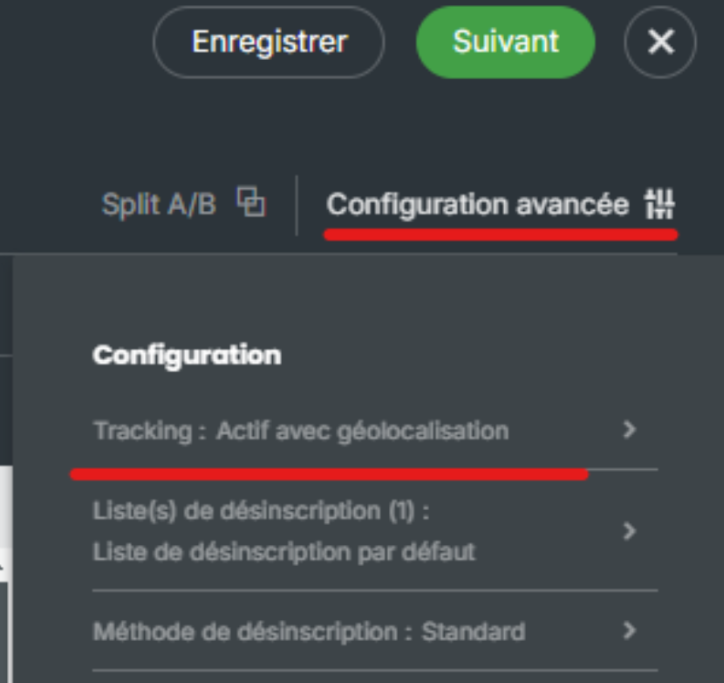Click the arrow beside Méthode de désinscription
Viewport: 724px width, 683px height.
[629, 631]
